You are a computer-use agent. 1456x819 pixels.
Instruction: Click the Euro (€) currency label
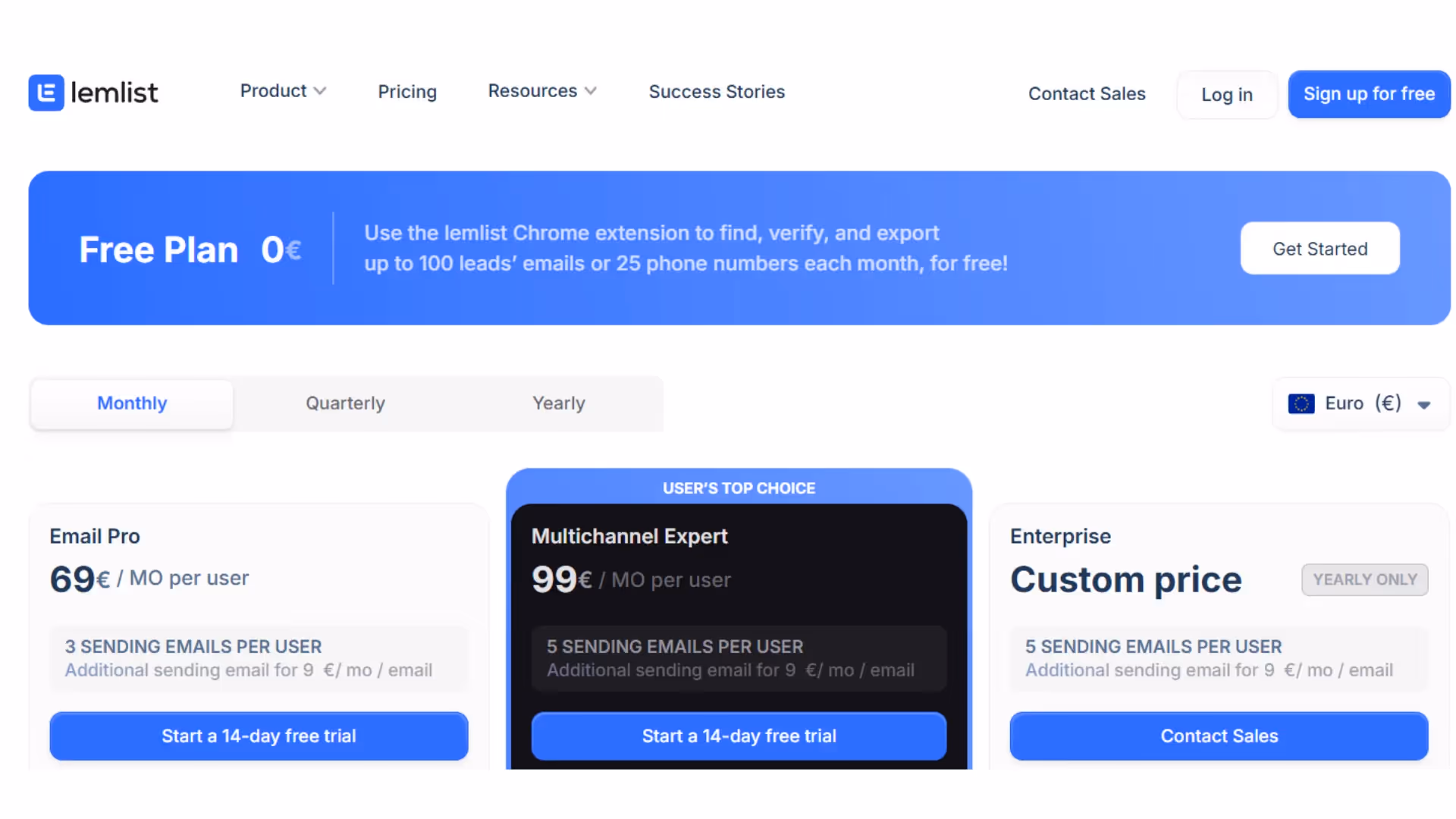[x=1363, y=403]
